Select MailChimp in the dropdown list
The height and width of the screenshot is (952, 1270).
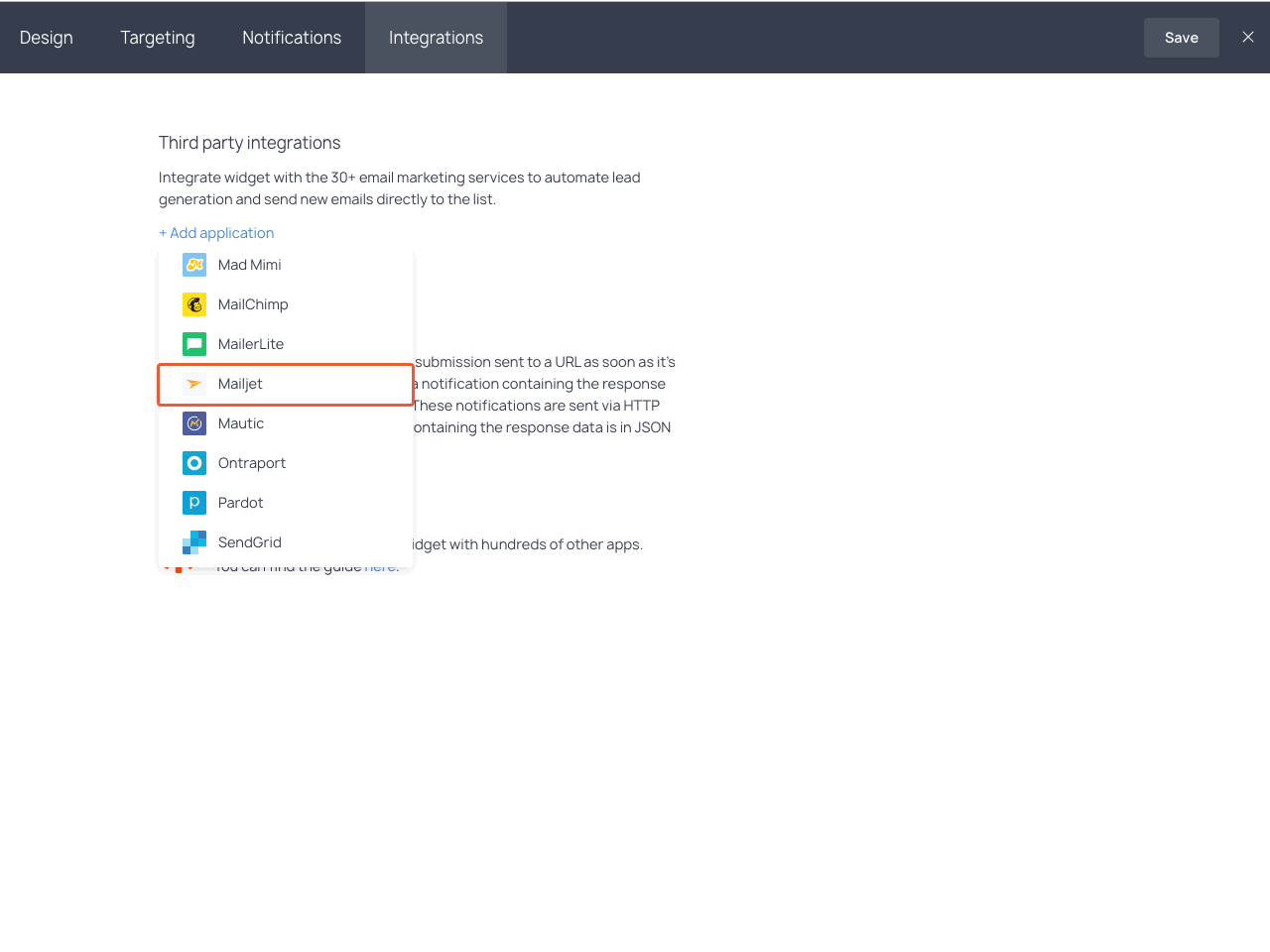(254, 304)
